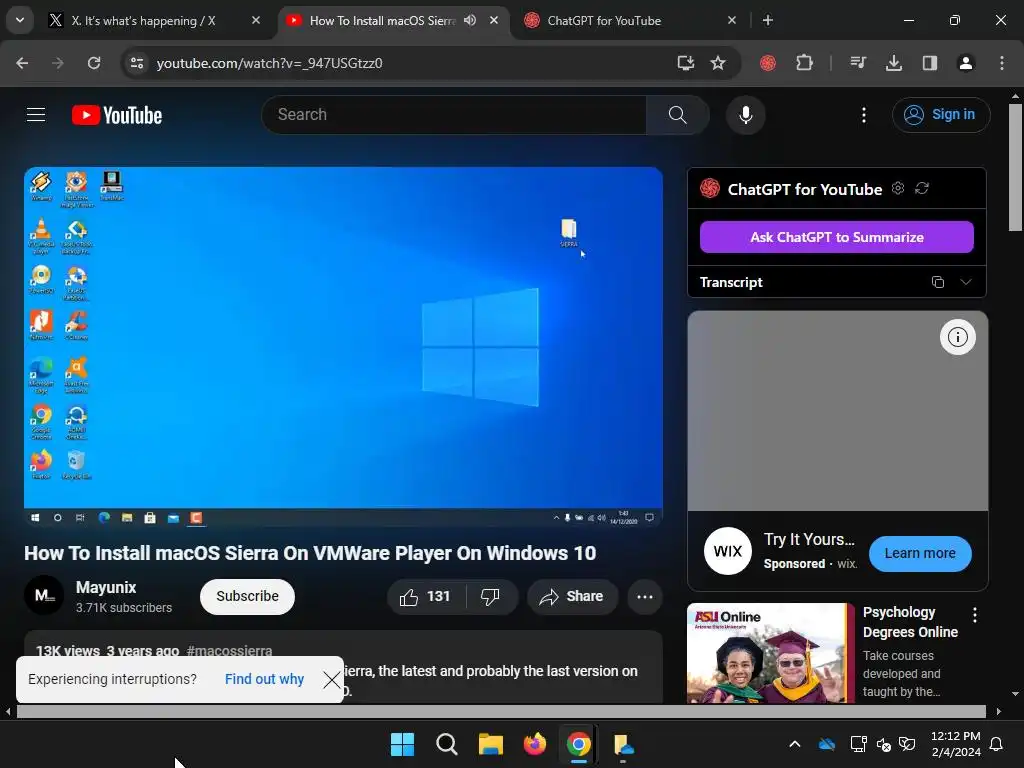Screen dimensions: 1024x768
Task: Open the Chrome profile avatar
Action: click(x=965, y=63)
